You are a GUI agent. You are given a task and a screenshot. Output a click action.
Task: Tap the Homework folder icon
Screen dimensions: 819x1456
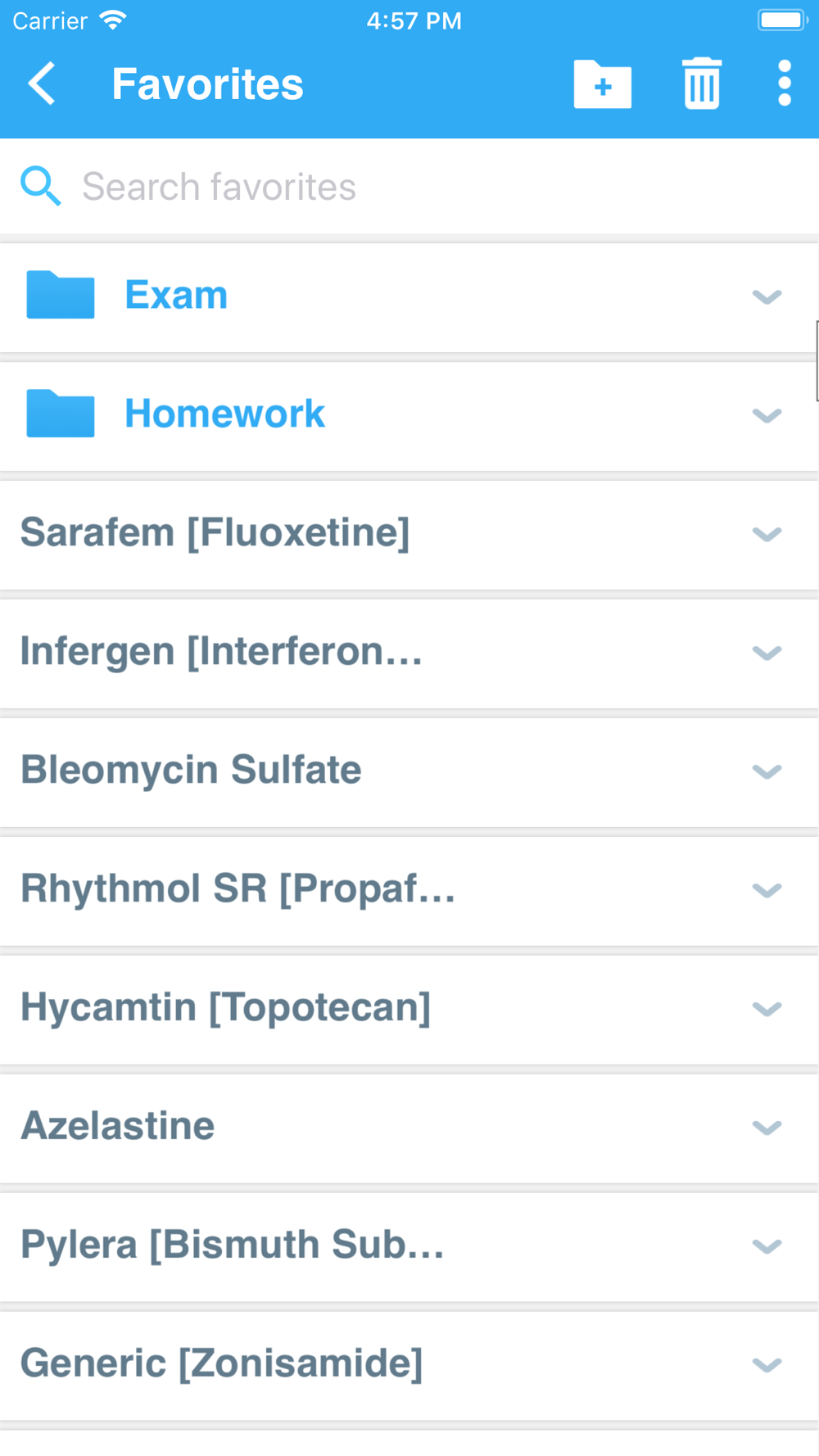(x=61, y=414)
